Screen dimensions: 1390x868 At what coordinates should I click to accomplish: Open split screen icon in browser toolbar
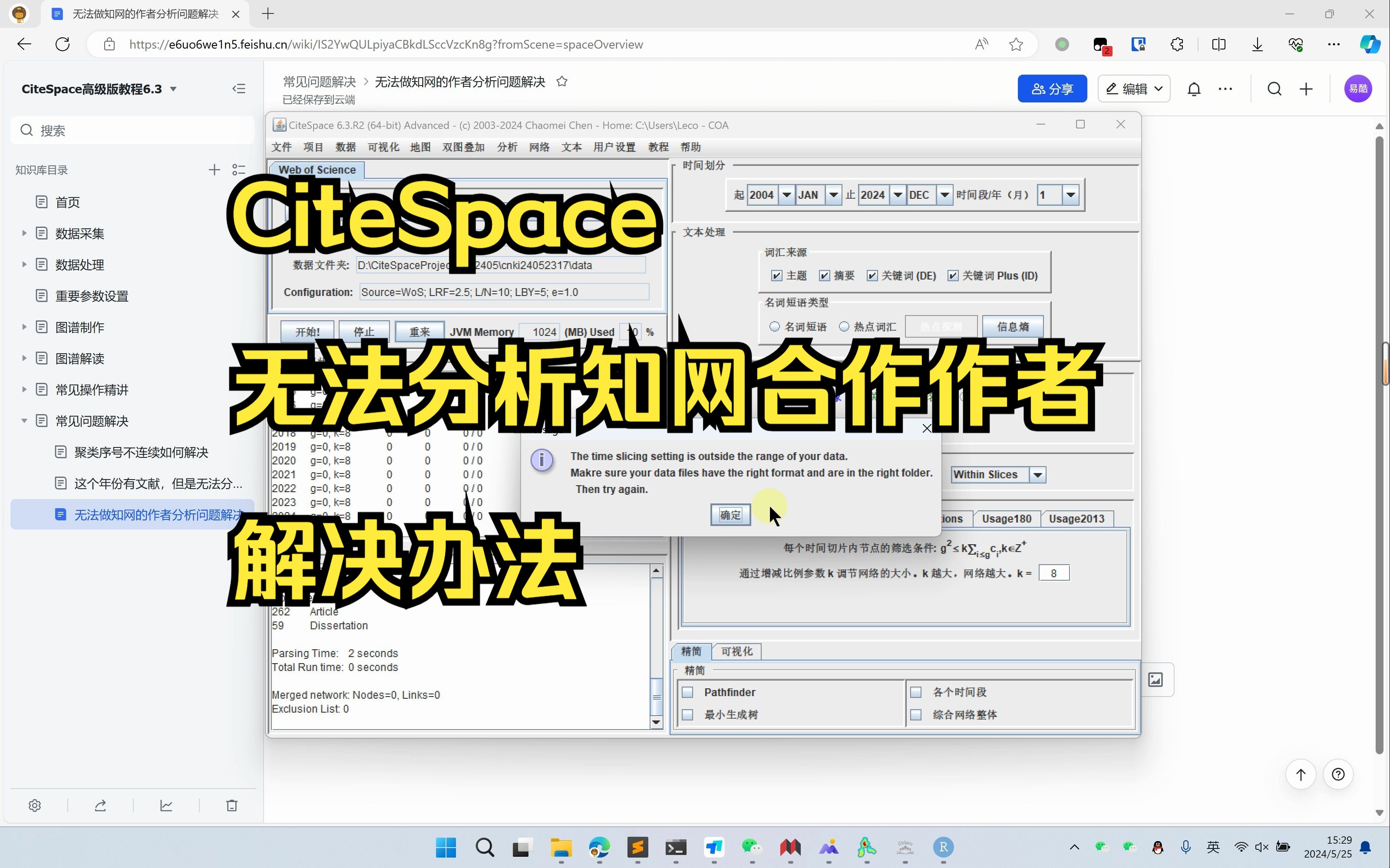point(1218,44)
